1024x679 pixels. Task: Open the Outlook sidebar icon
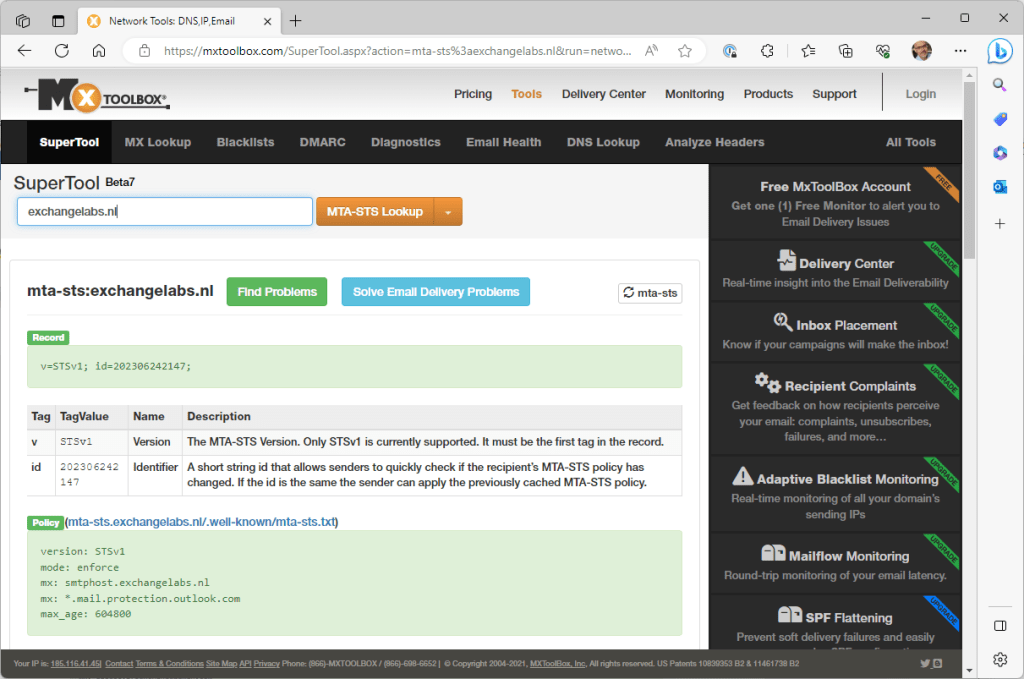999,187
